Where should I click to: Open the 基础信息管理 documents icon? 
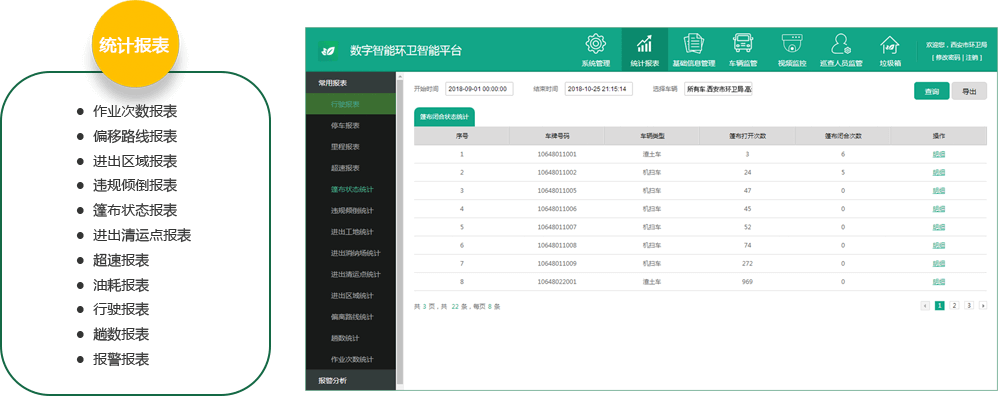pyautogui.click(x=694, y=44)
